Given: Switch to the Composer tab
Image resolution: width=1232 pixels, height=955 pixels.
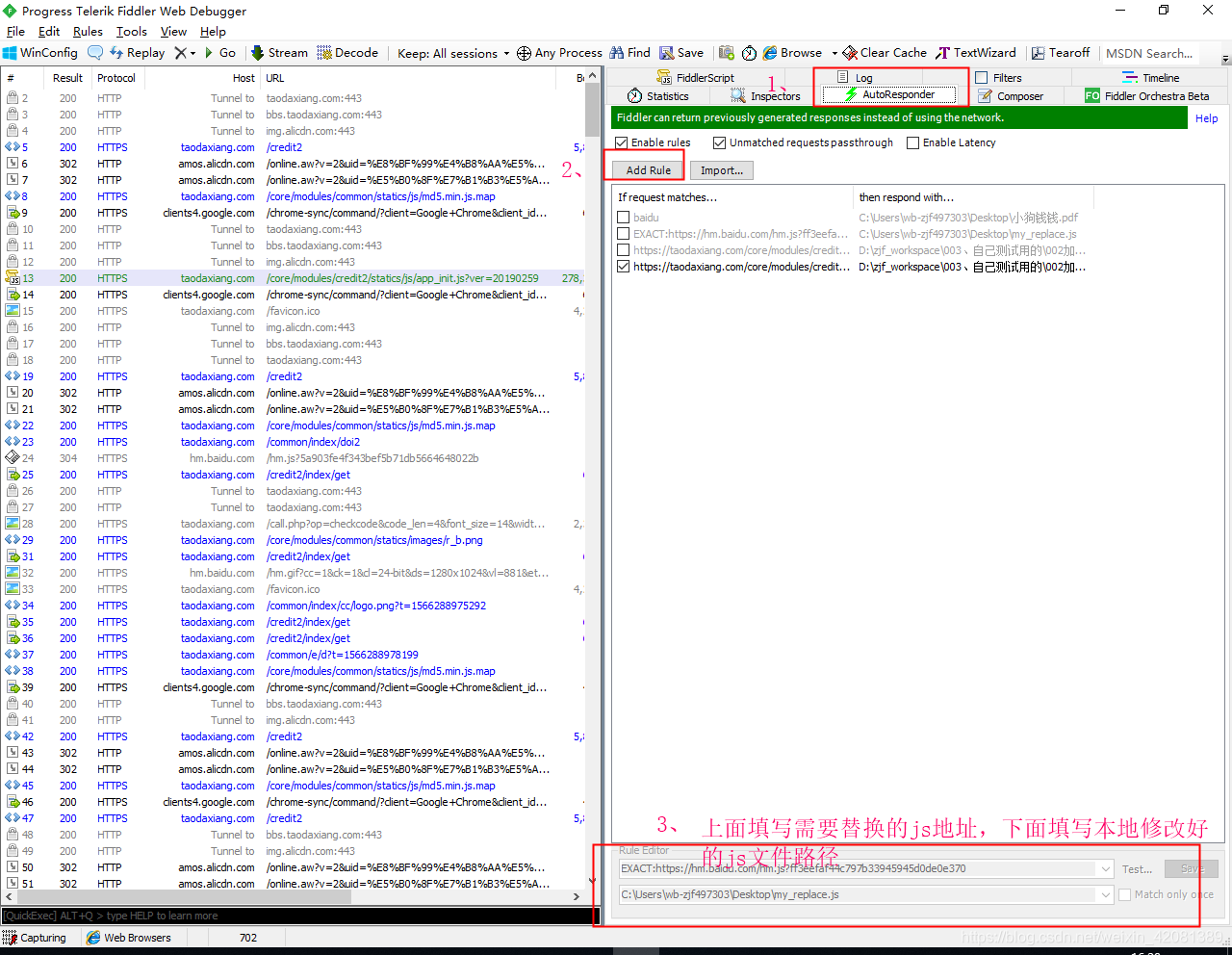Looking at the screenshot, I should pyautogui.click(x=1011, y=96).
